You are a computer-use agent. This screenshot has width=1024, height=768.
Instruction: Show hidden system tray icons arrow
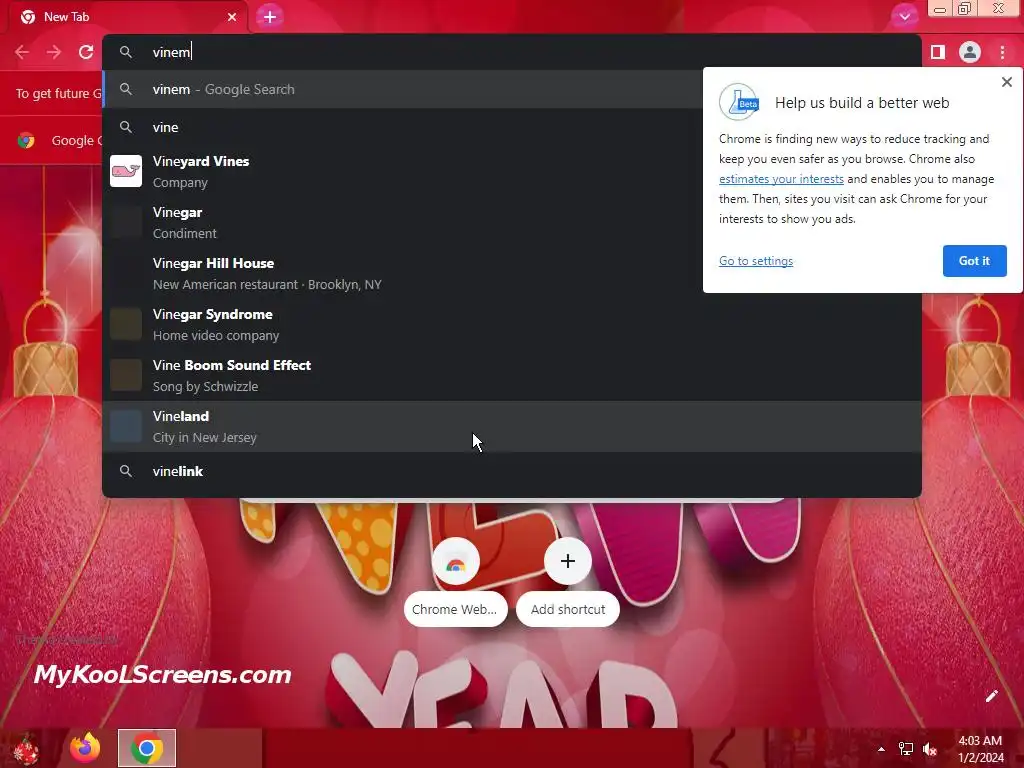click(x=881, y=749)
